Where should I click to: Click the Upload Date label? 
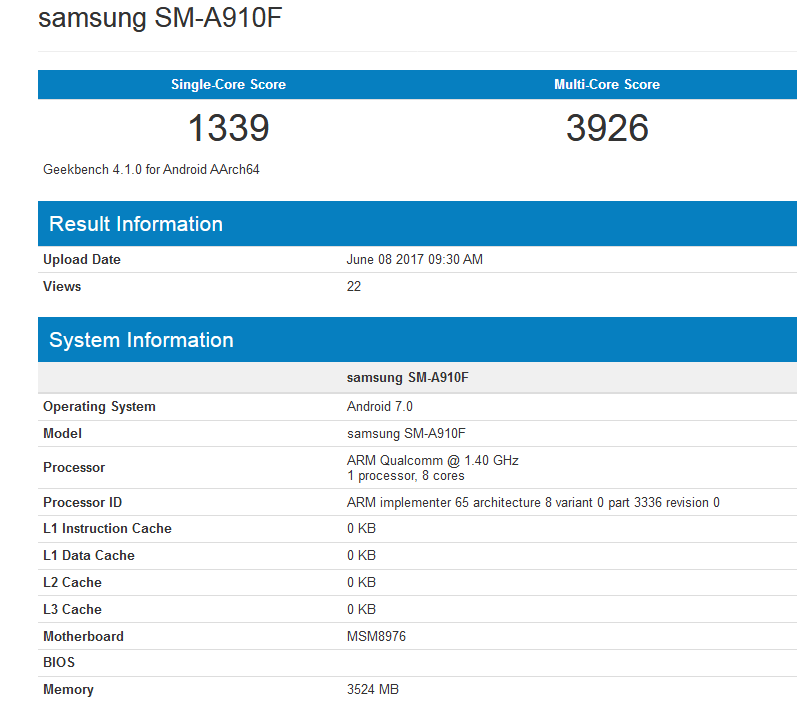click(82, 260)
